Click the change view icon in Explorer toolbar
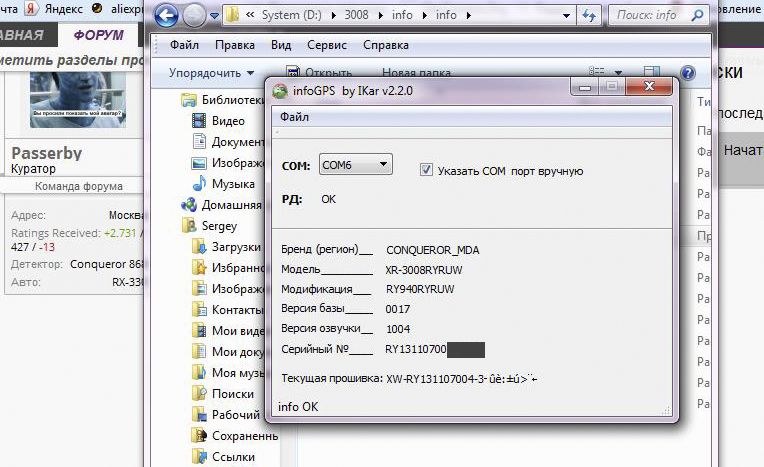764x467 pixels. (x=597, y=73)
